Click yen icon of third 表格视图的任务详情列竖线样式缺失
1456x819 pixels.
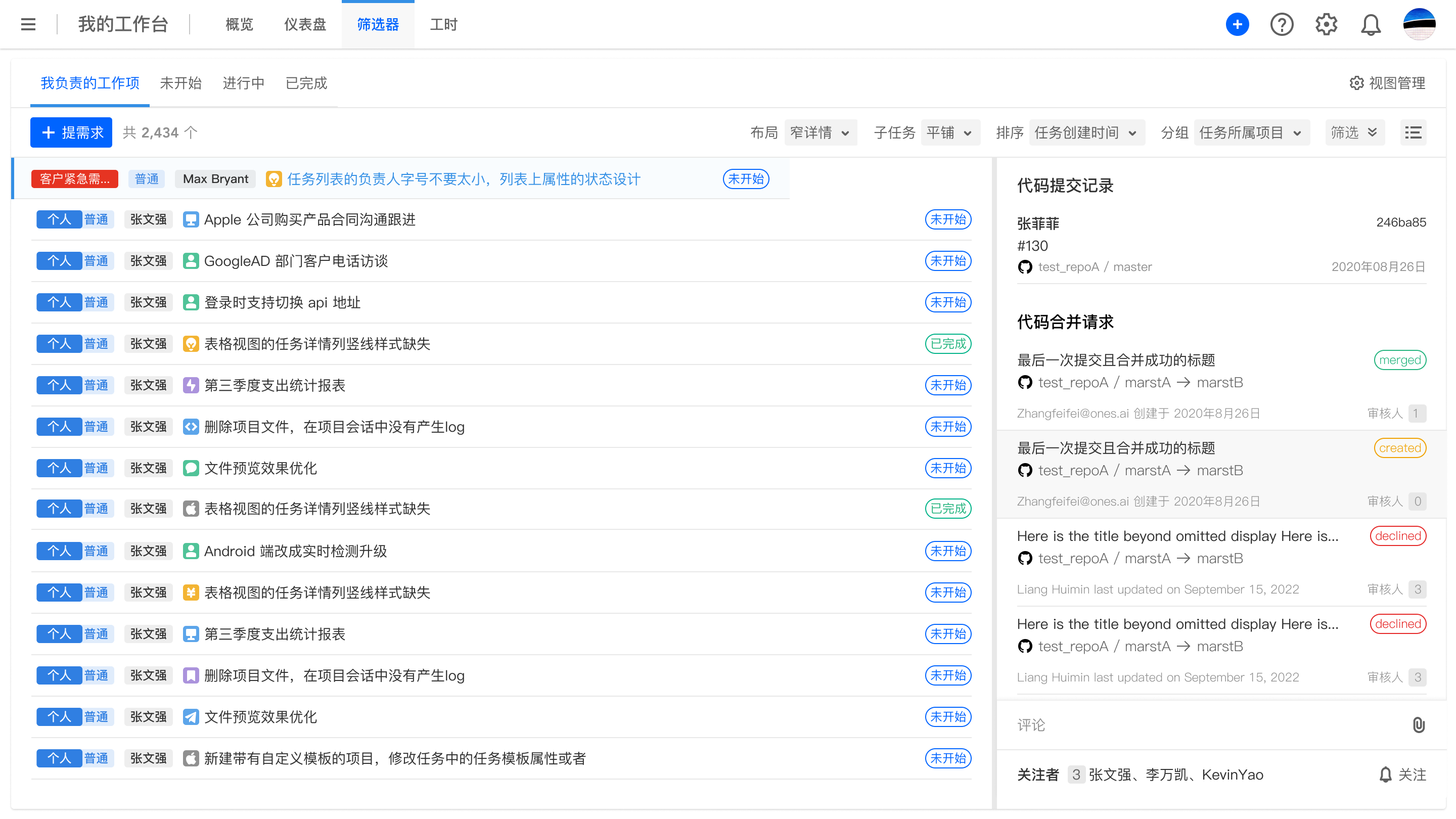click(x=191, y=593)
